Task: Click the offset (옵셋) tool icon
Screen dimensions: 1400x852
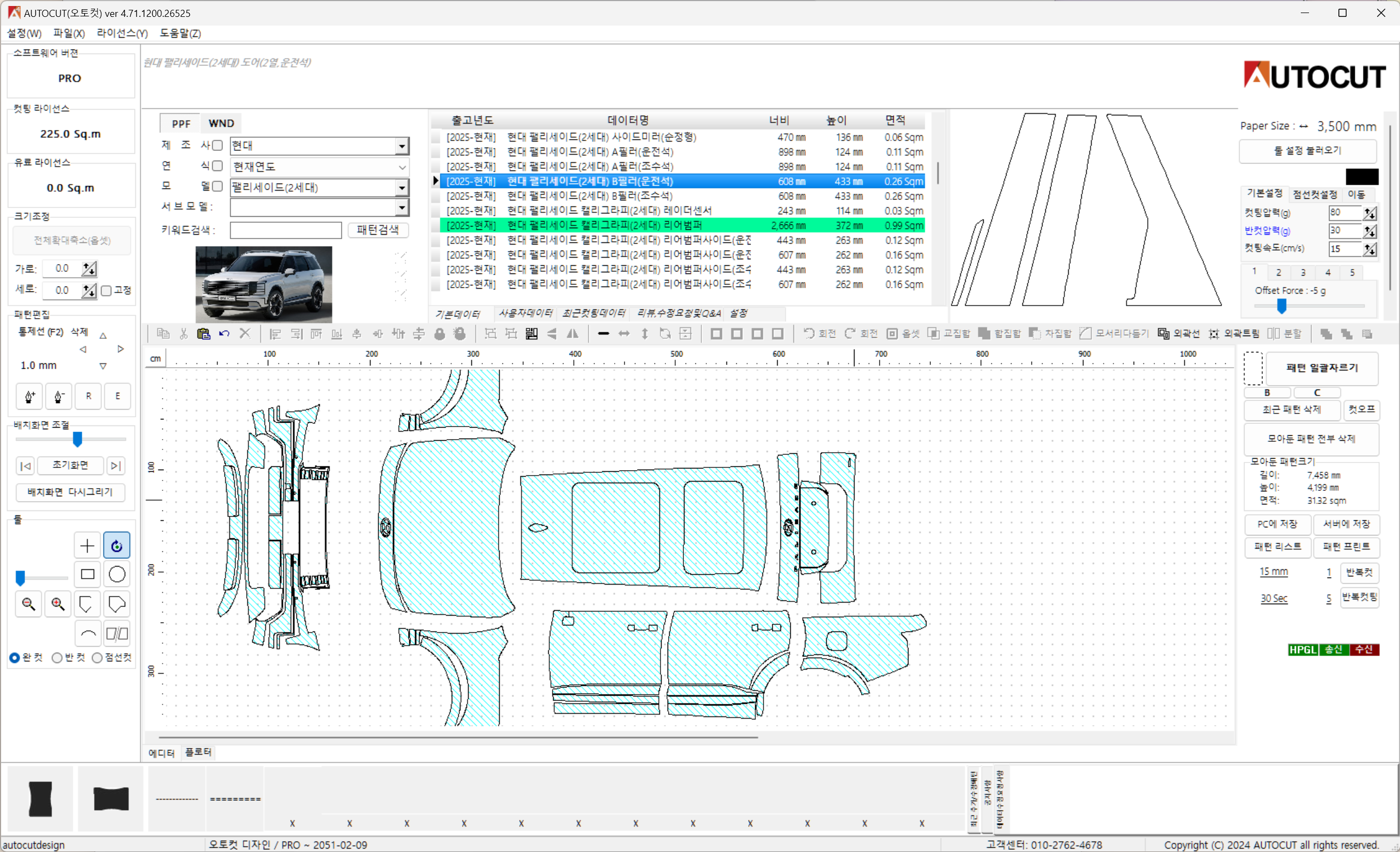Action: tap(892, 333)
